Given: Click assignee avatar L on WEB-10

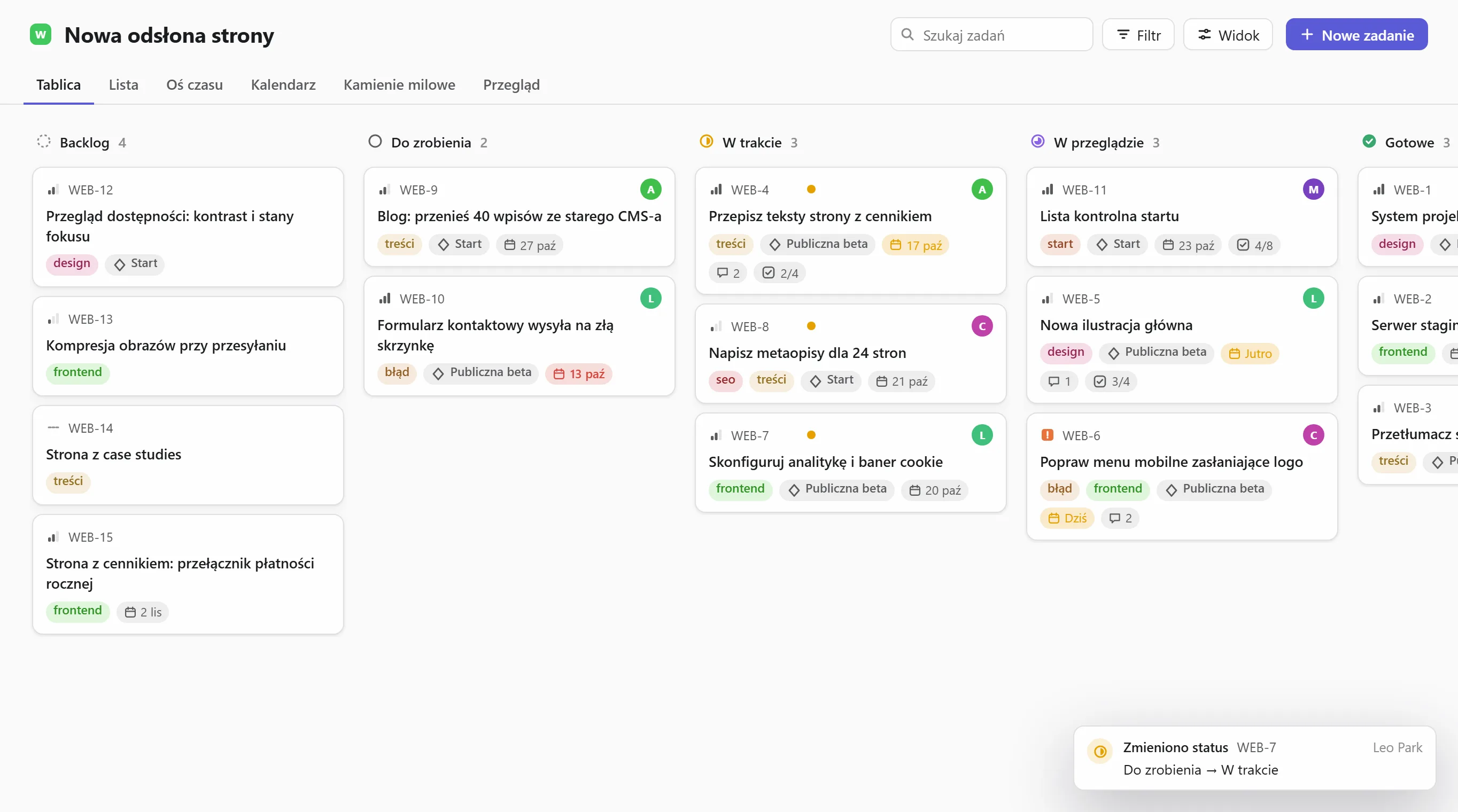Looking at the screenshot, I should click(650, 298).
